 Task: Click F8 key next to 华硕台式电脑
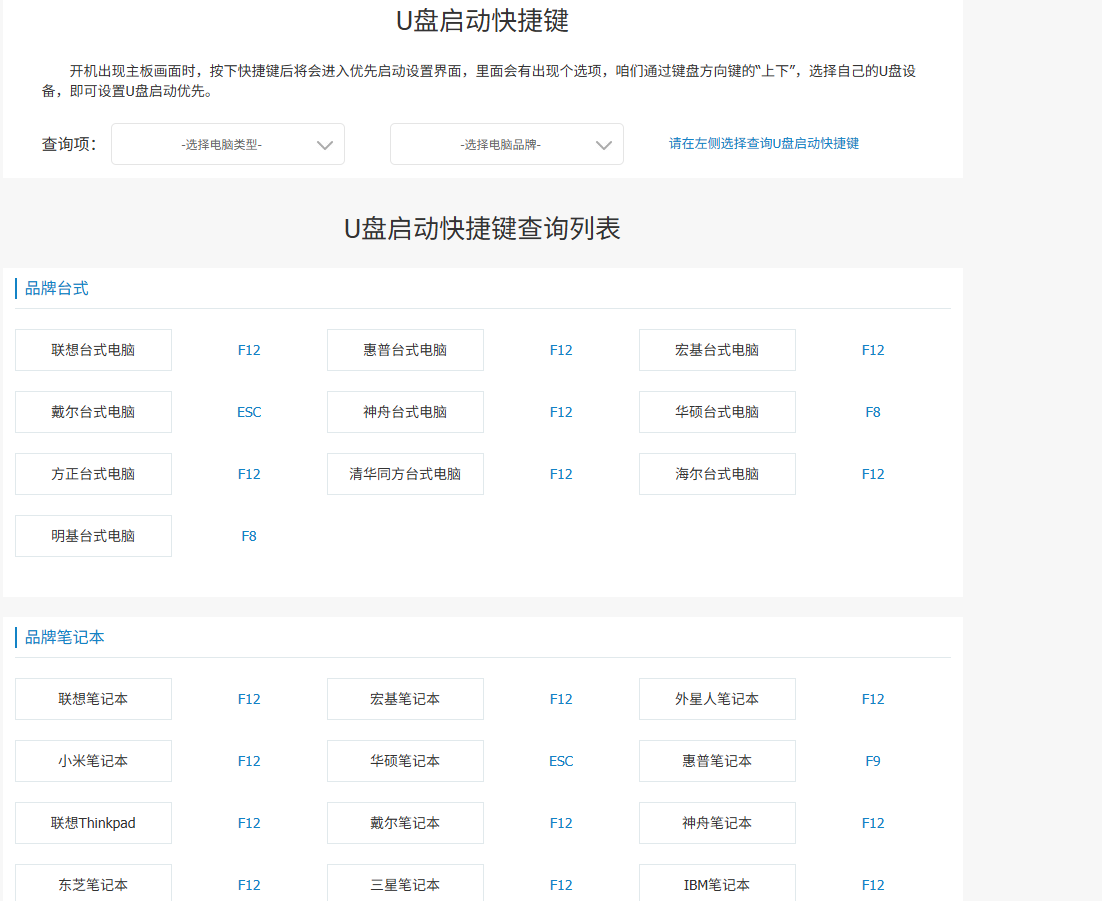coord(873,412)
